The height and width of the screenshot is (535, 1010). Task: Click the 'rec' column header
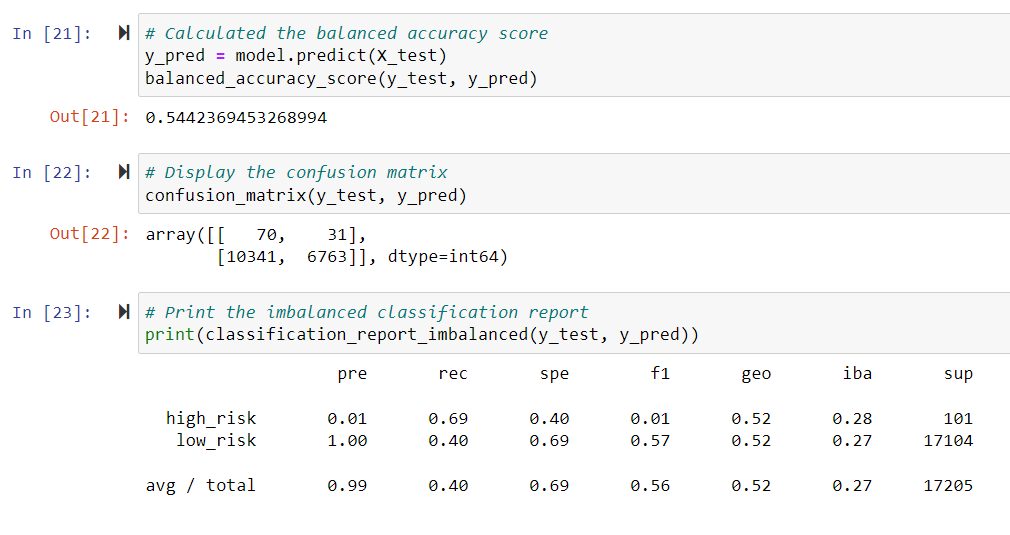[453, 374]
